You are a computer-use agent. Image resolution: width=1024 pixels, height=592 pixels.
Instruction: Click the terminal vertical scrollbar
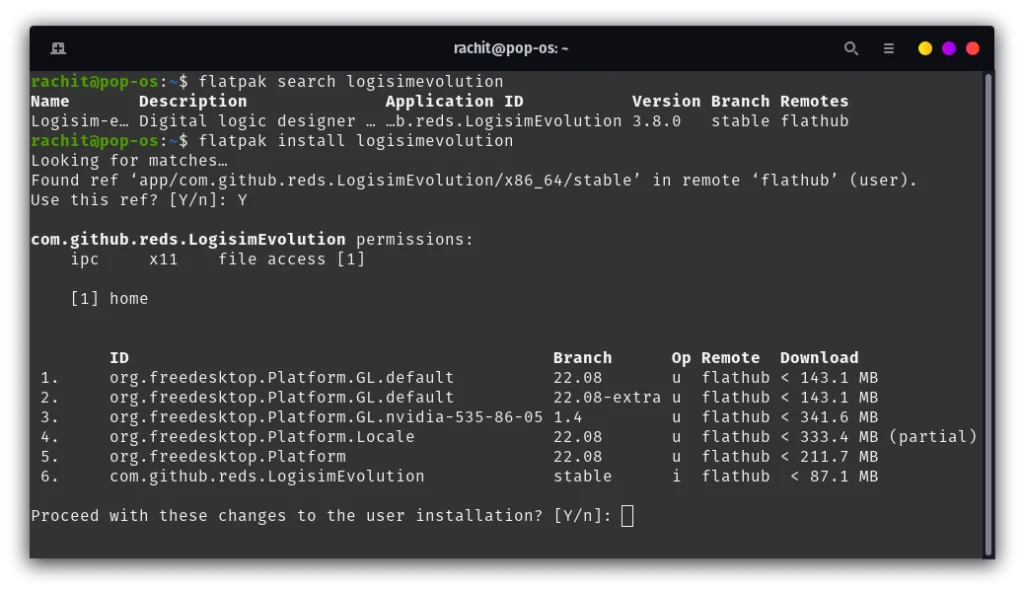[988, 314]
